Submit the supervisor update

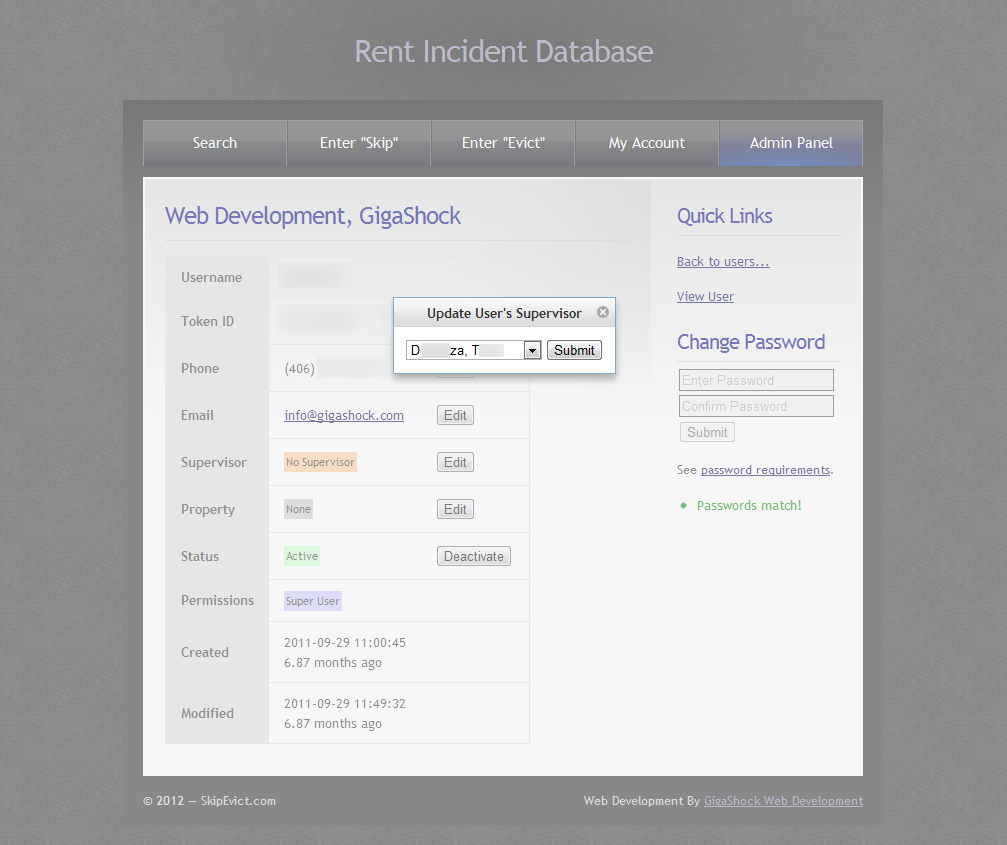(574, 351)
